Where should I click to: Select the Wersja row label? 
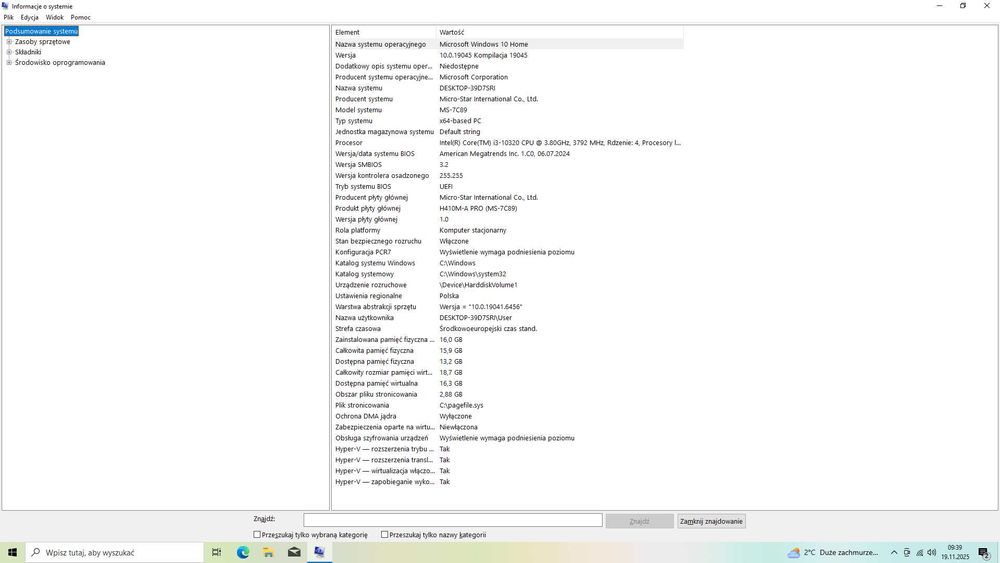tap(346, 55)
